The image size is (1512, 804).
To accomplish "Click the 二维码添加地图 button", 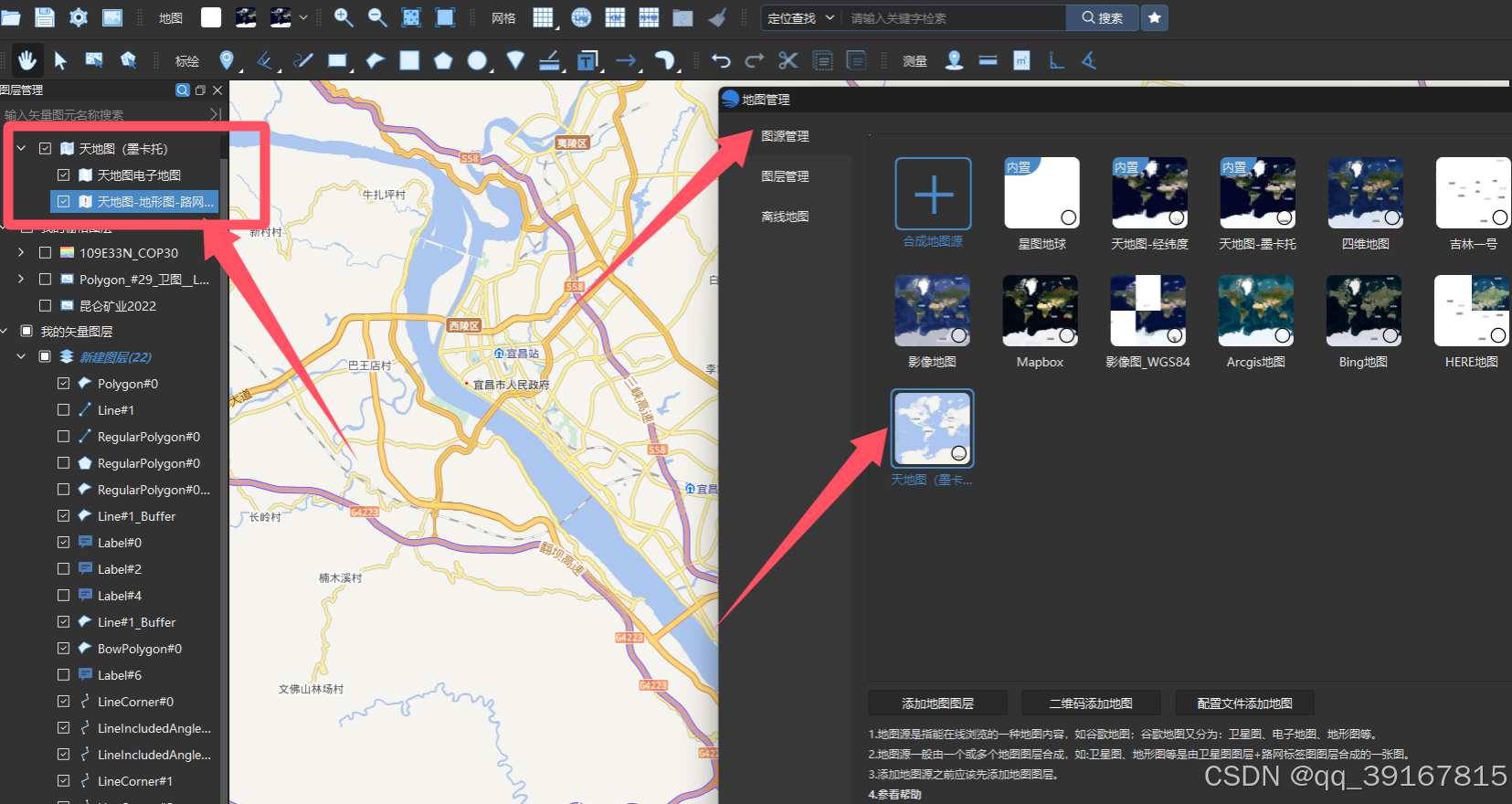I will pyautogui.click(x=1091, y=703).
